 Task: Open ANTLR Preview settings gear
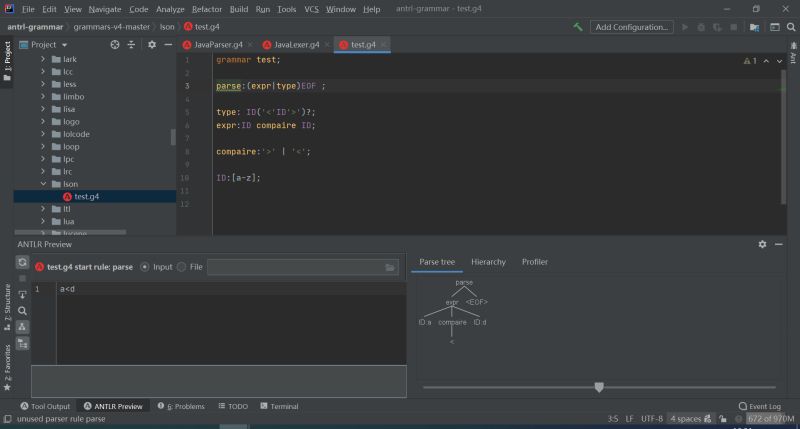coord(762,244)
